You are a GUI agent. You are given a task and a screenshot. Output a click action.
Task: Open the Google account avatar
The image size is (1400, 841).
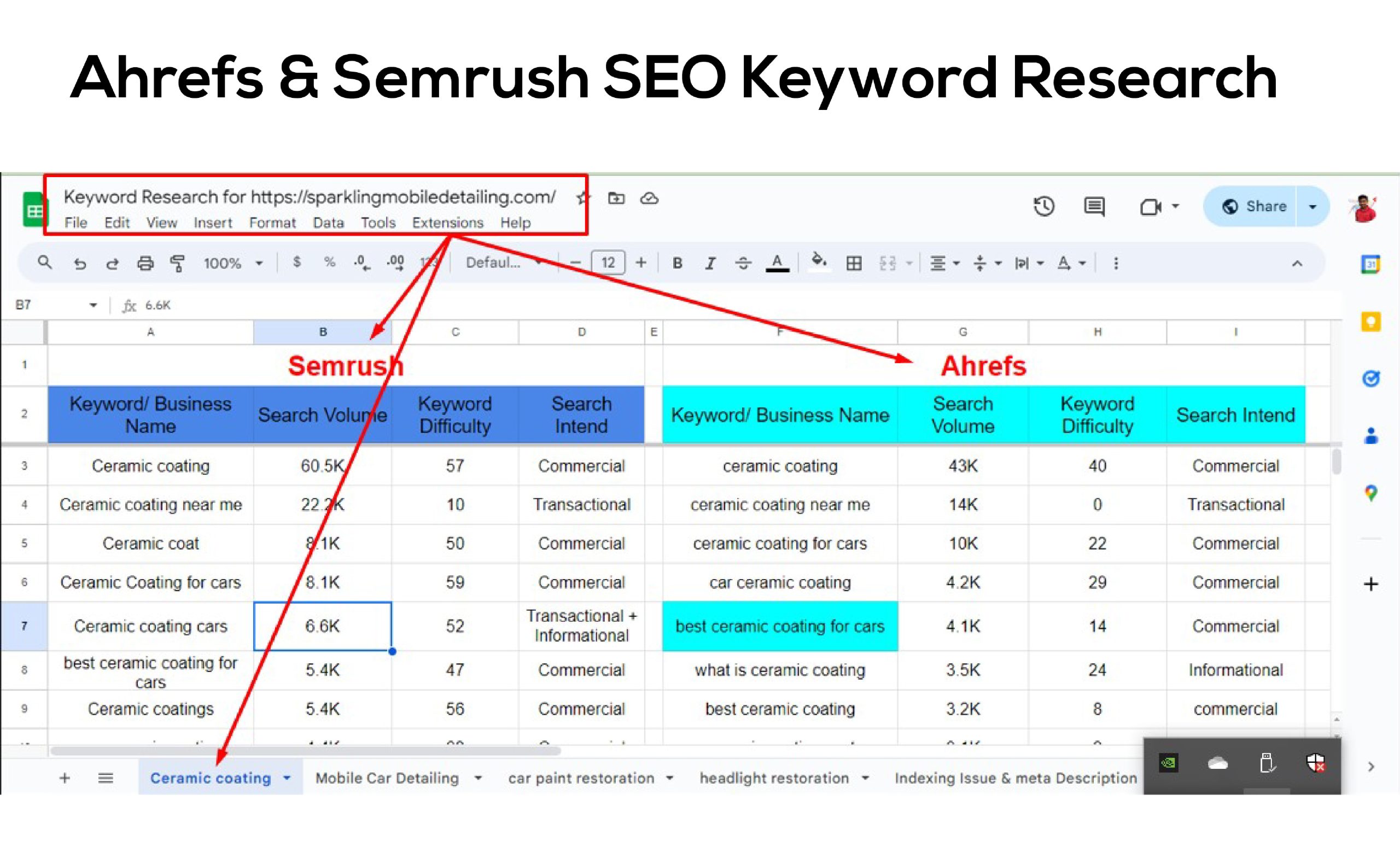coord(1364,208)
